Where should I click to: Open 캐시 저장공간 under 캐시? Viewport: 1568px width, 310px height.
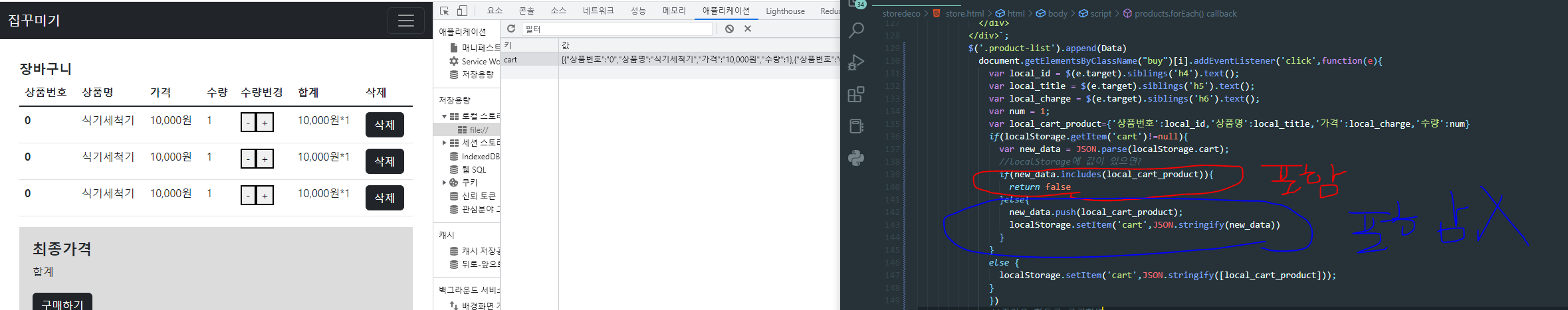[475, 251]
